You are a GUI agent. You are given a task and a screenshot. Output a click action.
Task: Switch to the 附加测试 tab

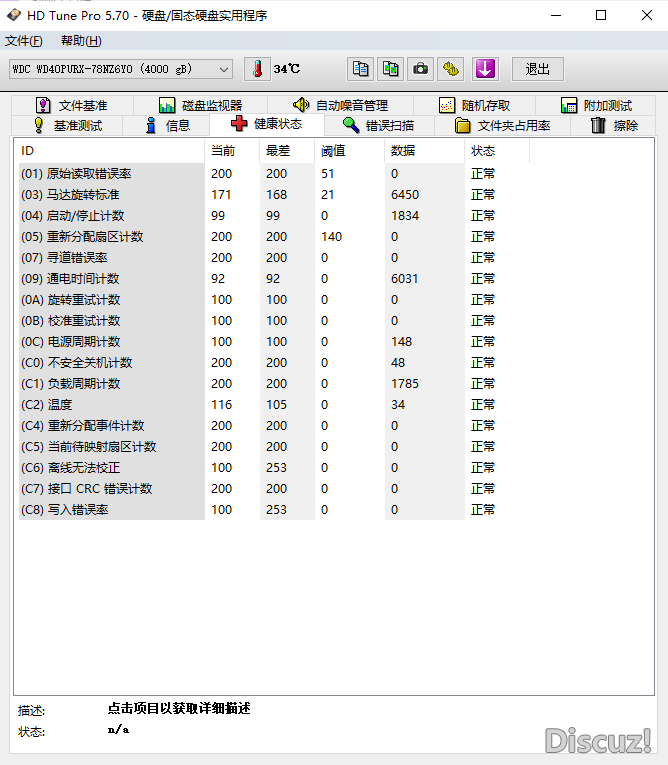pos(596,105)
